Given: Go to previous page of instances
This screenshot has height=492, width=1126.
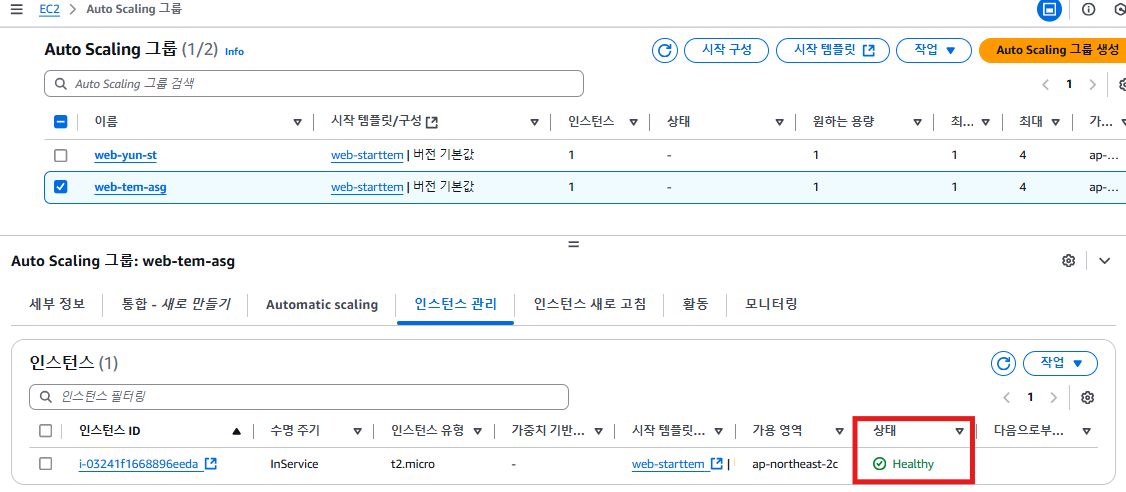Looking at the screenshot, I should tap(1007, 397).
